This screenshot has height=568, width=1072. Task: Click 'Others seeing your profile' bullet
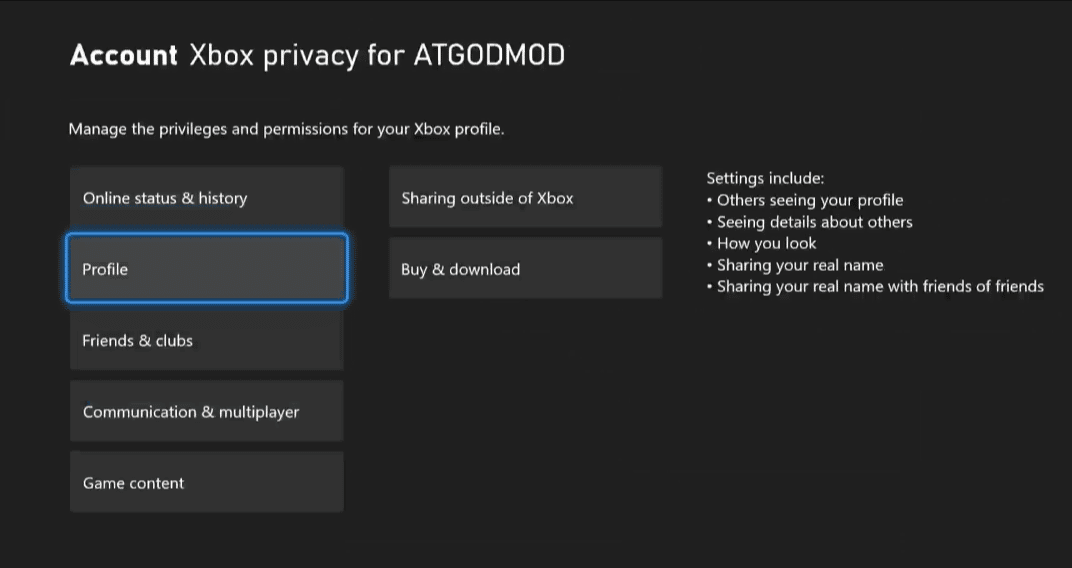pyautogui.click(x=805, y=200)
